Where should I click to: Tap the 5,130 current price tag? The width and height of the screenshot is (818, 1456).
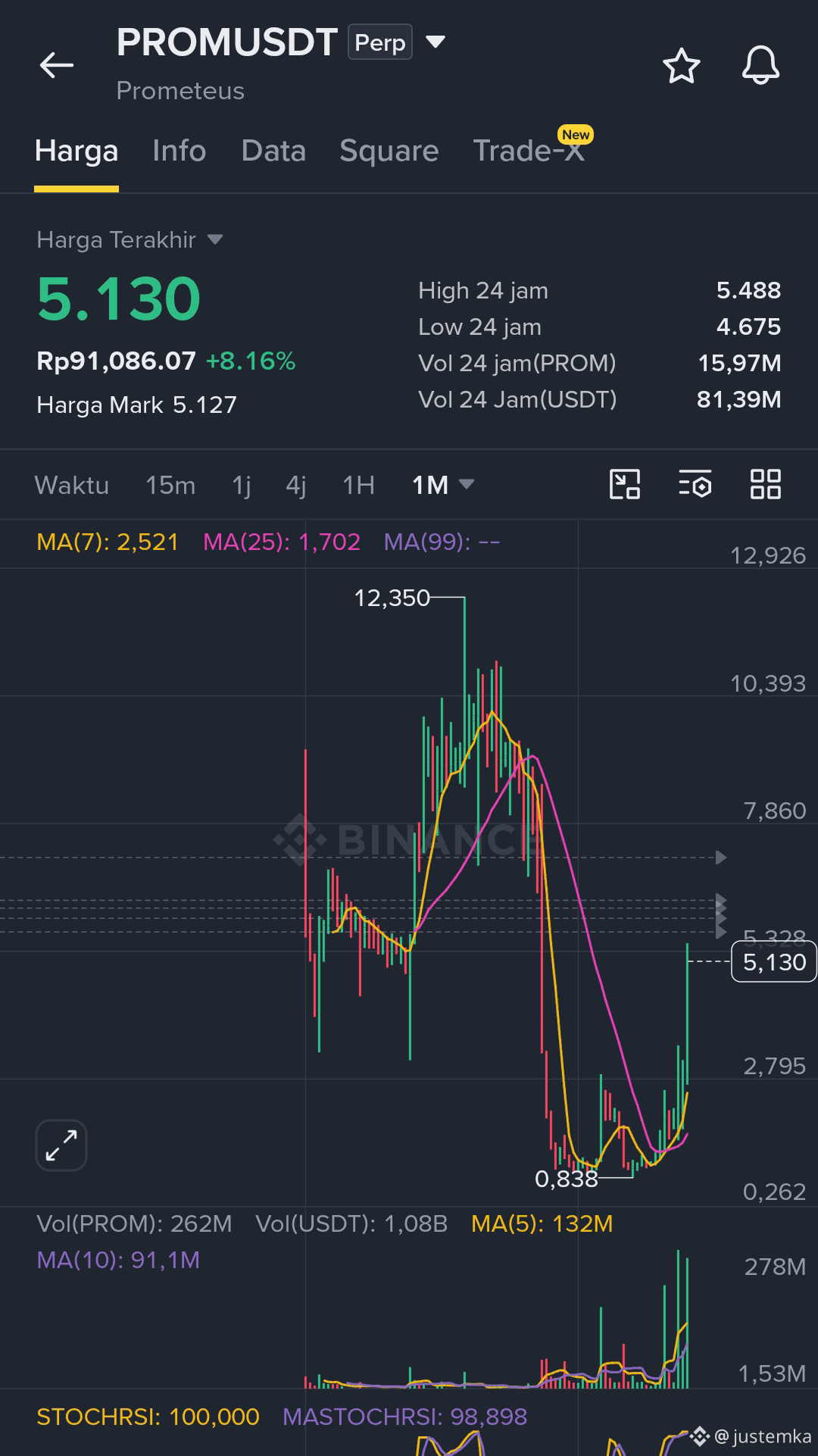pos(774,962)
